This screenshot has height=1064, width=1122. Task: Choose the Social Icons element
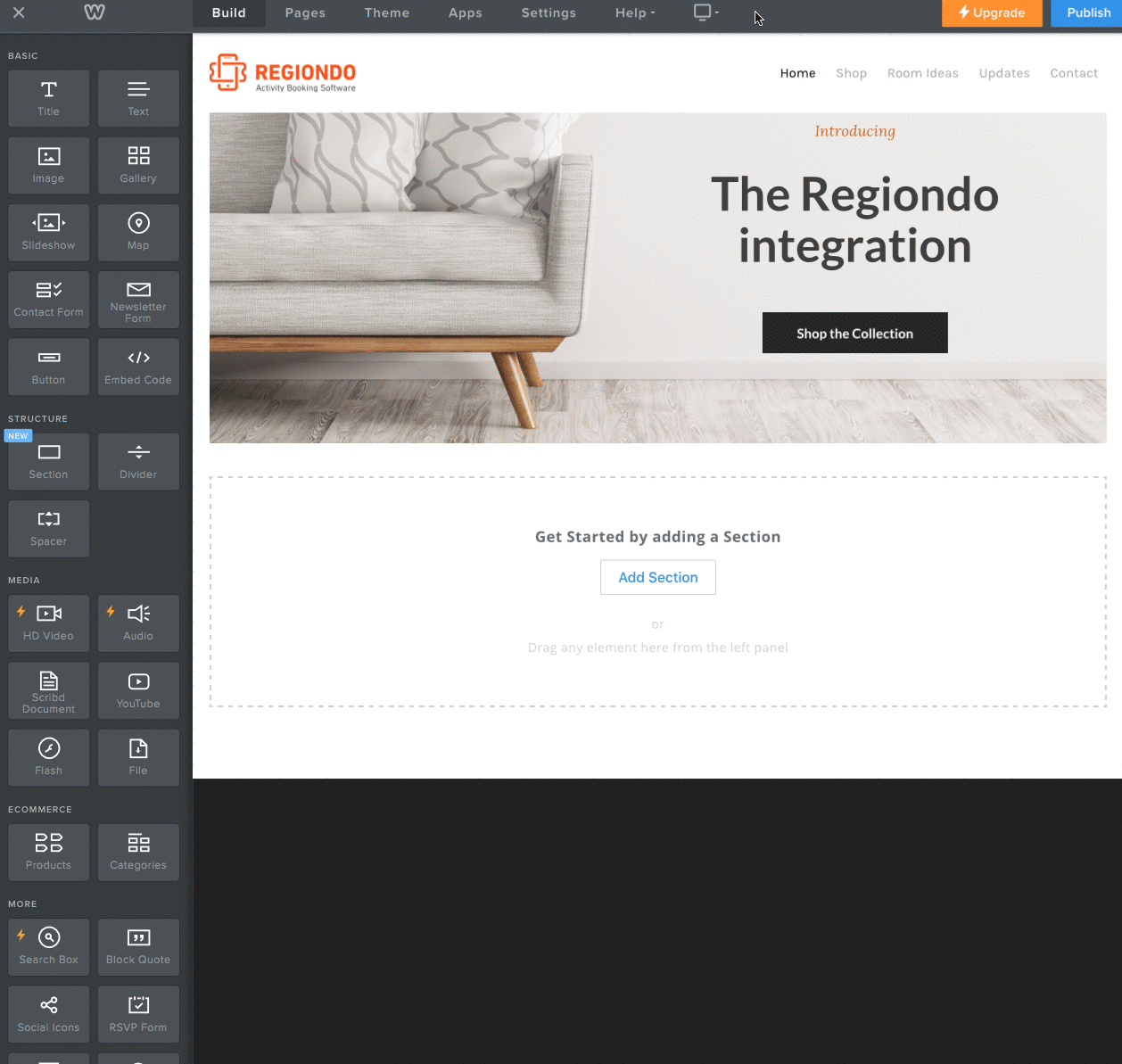click(49, 1014)
